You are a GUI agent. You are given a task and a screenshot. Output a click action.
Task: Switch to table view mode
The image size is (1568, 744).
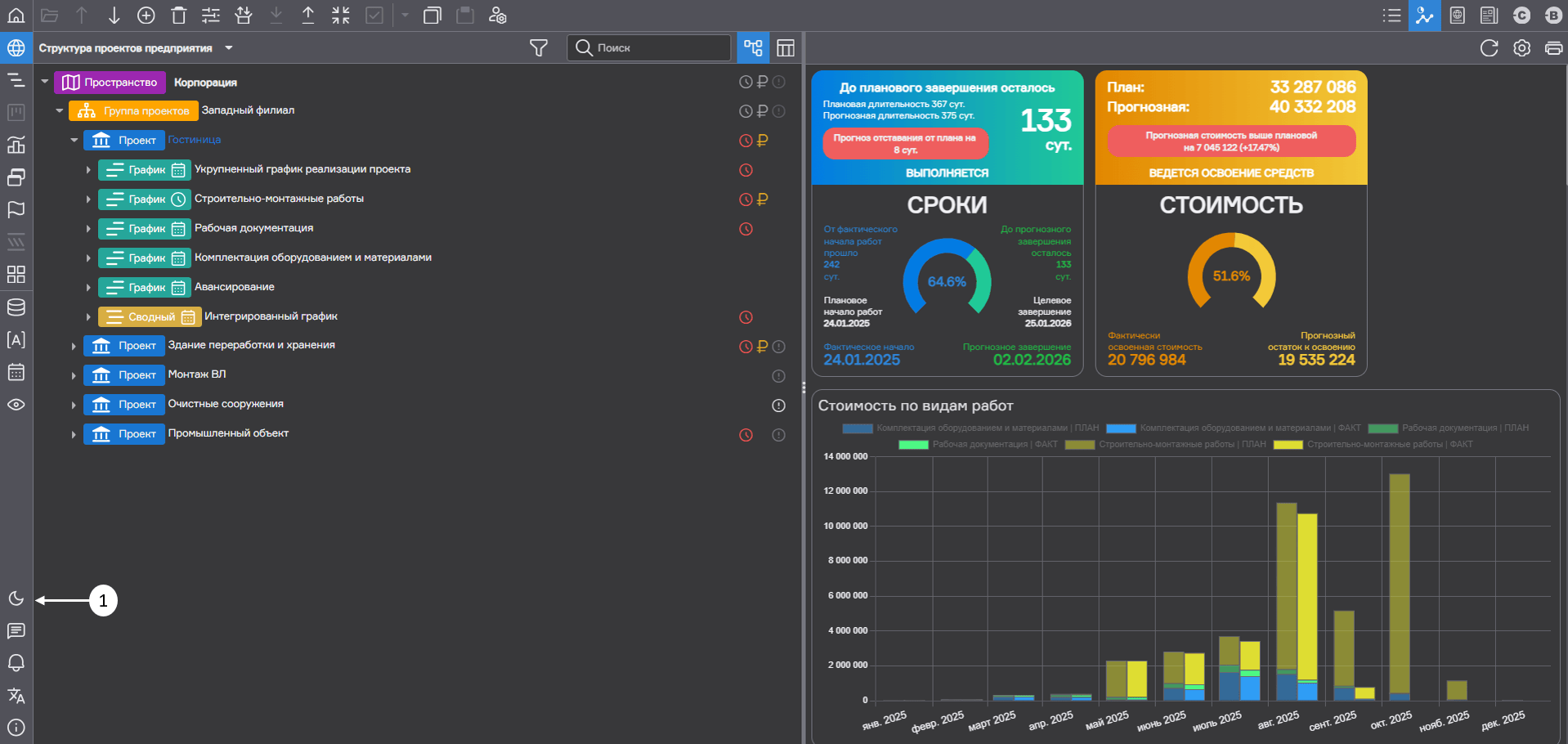coord(786,48)
